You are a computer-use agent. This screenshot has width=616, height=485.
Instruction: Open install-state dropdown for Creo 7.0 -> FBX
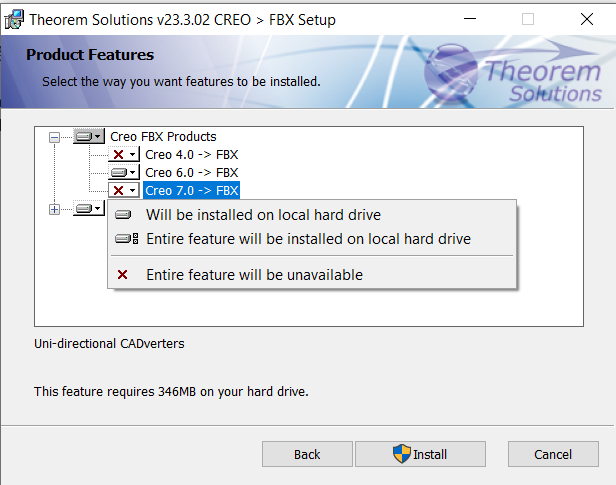124,190
